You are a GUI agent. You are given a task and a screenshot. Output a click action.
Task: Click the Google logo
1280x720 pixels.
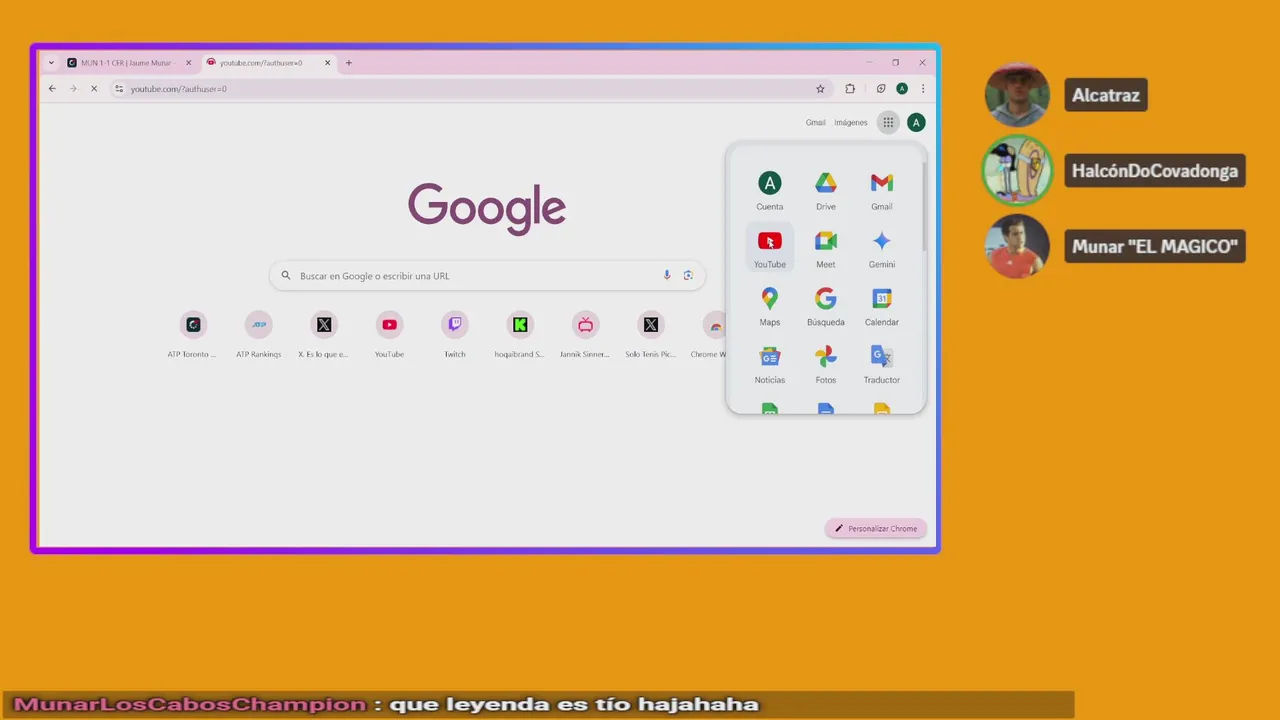(487, 208)
